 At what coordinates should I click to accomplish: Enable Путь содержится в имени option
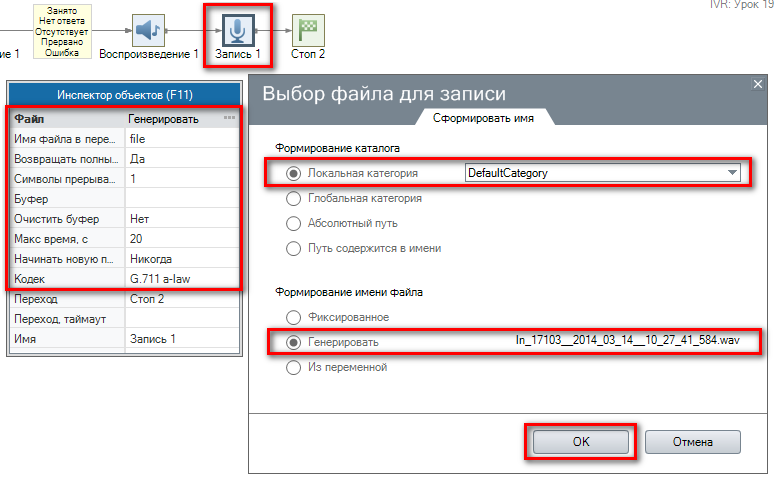click(x=294, y=248)
